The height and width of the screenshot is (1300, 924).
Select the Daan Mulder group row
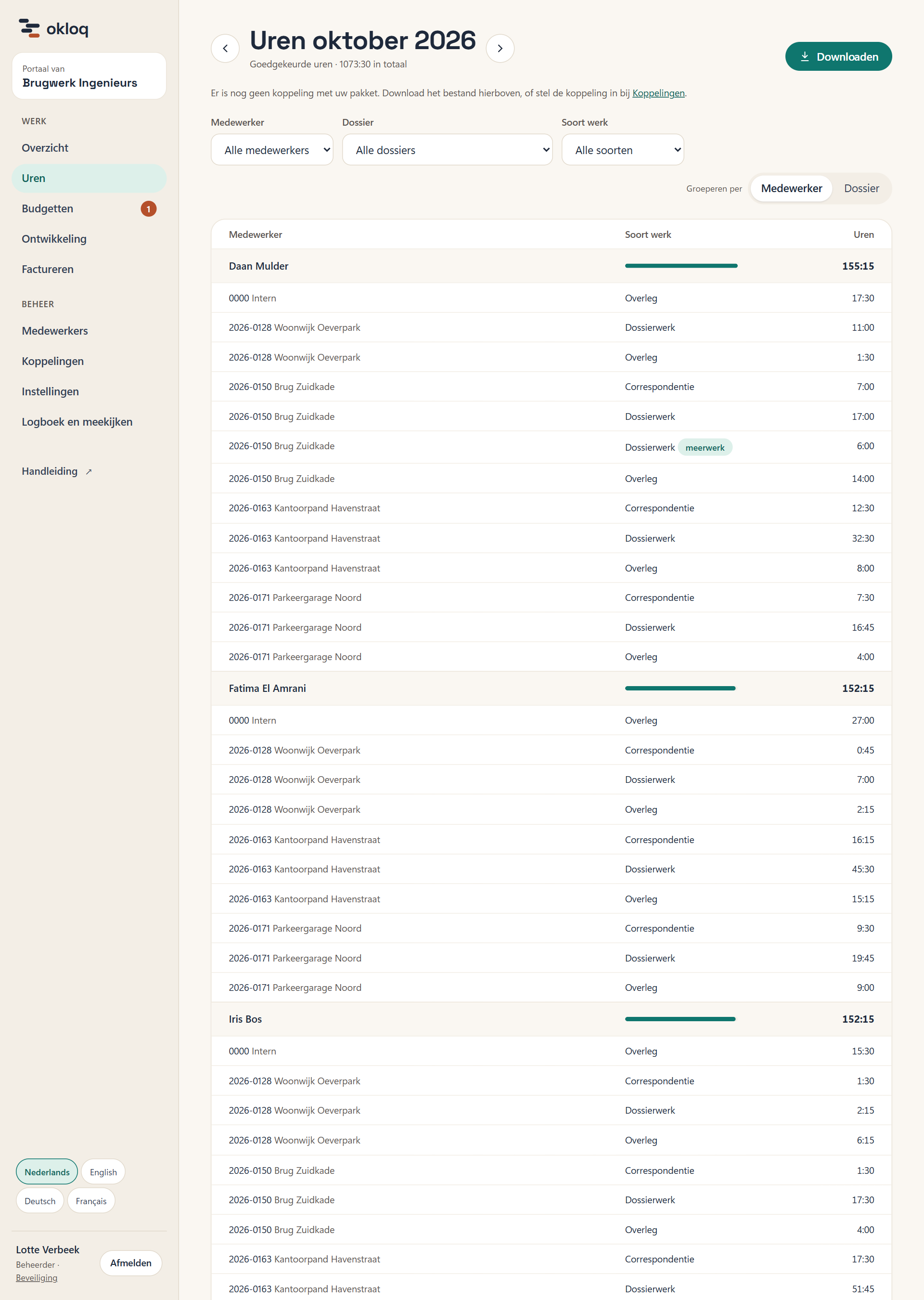point(551,266)
